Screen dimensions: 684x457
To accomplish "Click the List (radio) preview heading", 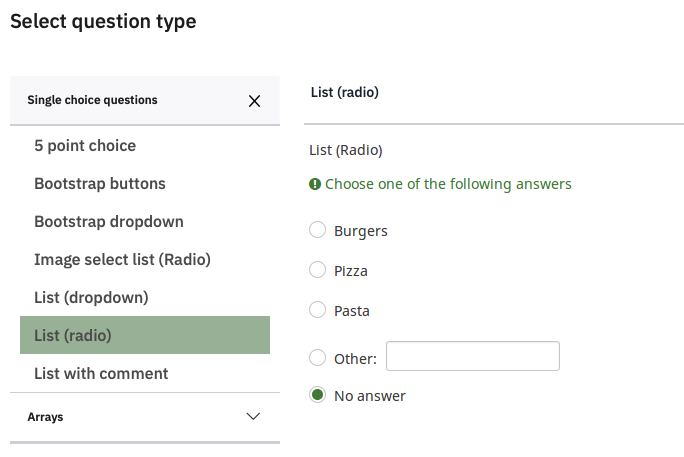I will click(344, 92).
